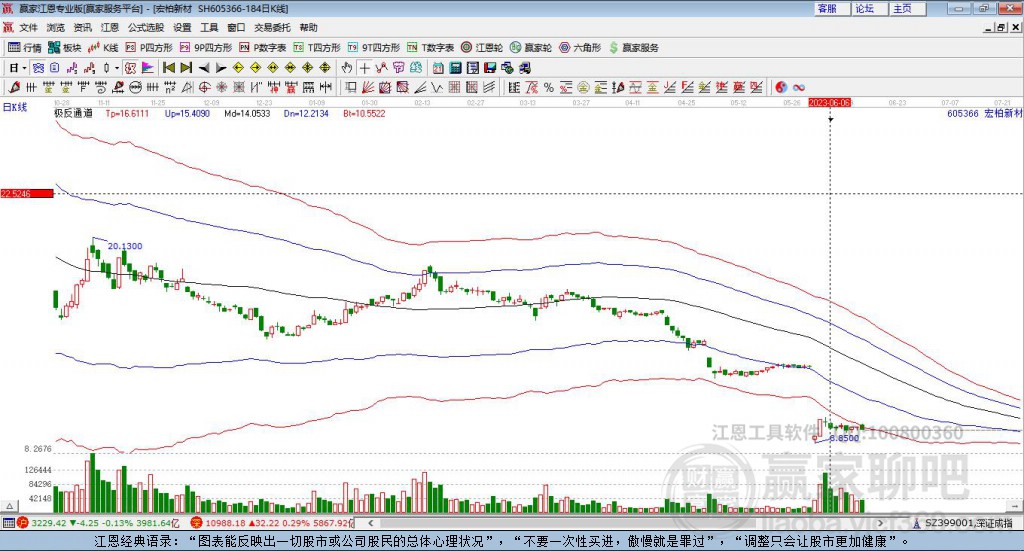This screenshot has width=1024, height=551.
Task: Jump to last bar with skip-forward arrow
Action: [186, 67]
